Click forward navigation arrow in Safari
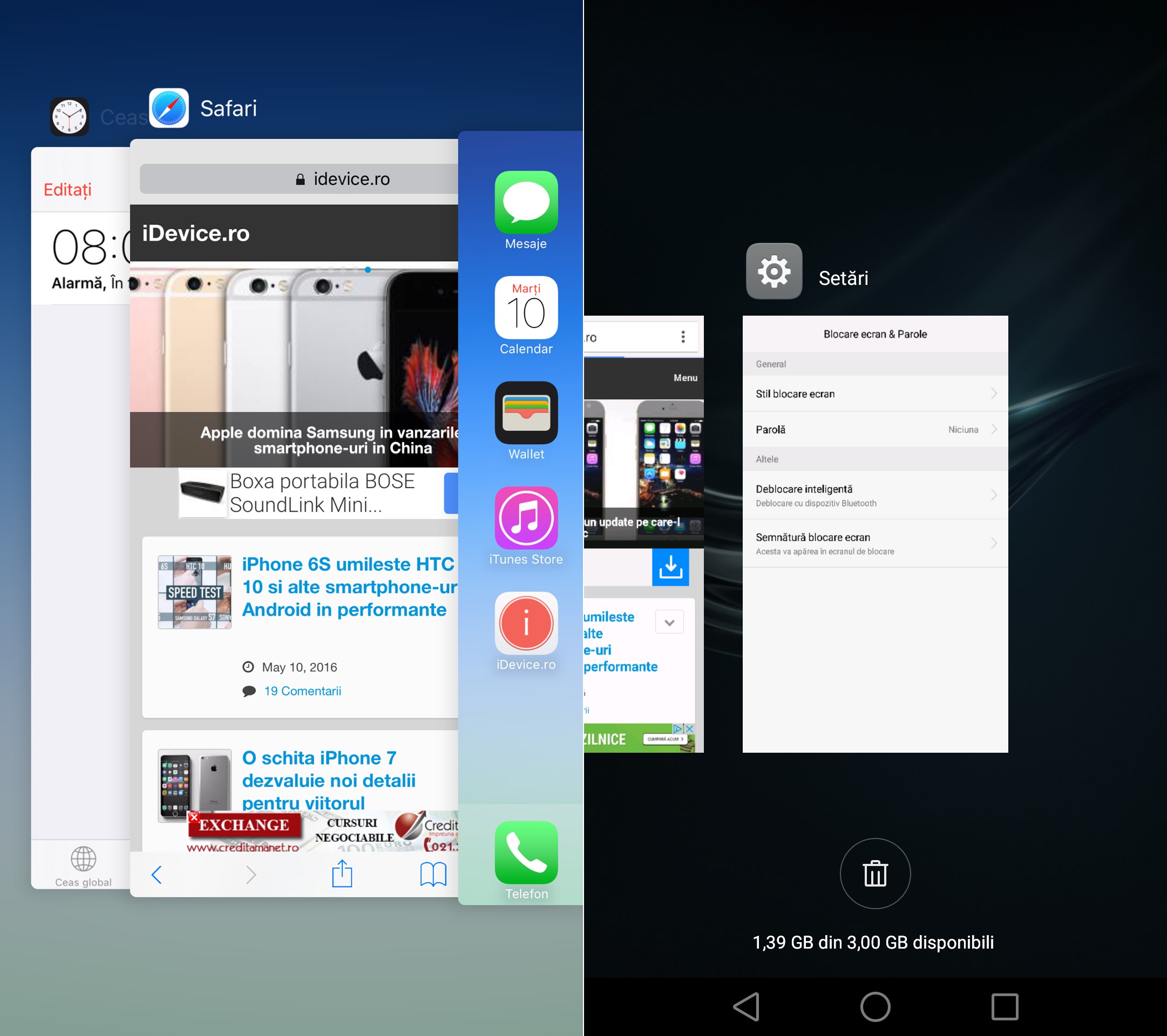1167x1036 pixels. 252,868
